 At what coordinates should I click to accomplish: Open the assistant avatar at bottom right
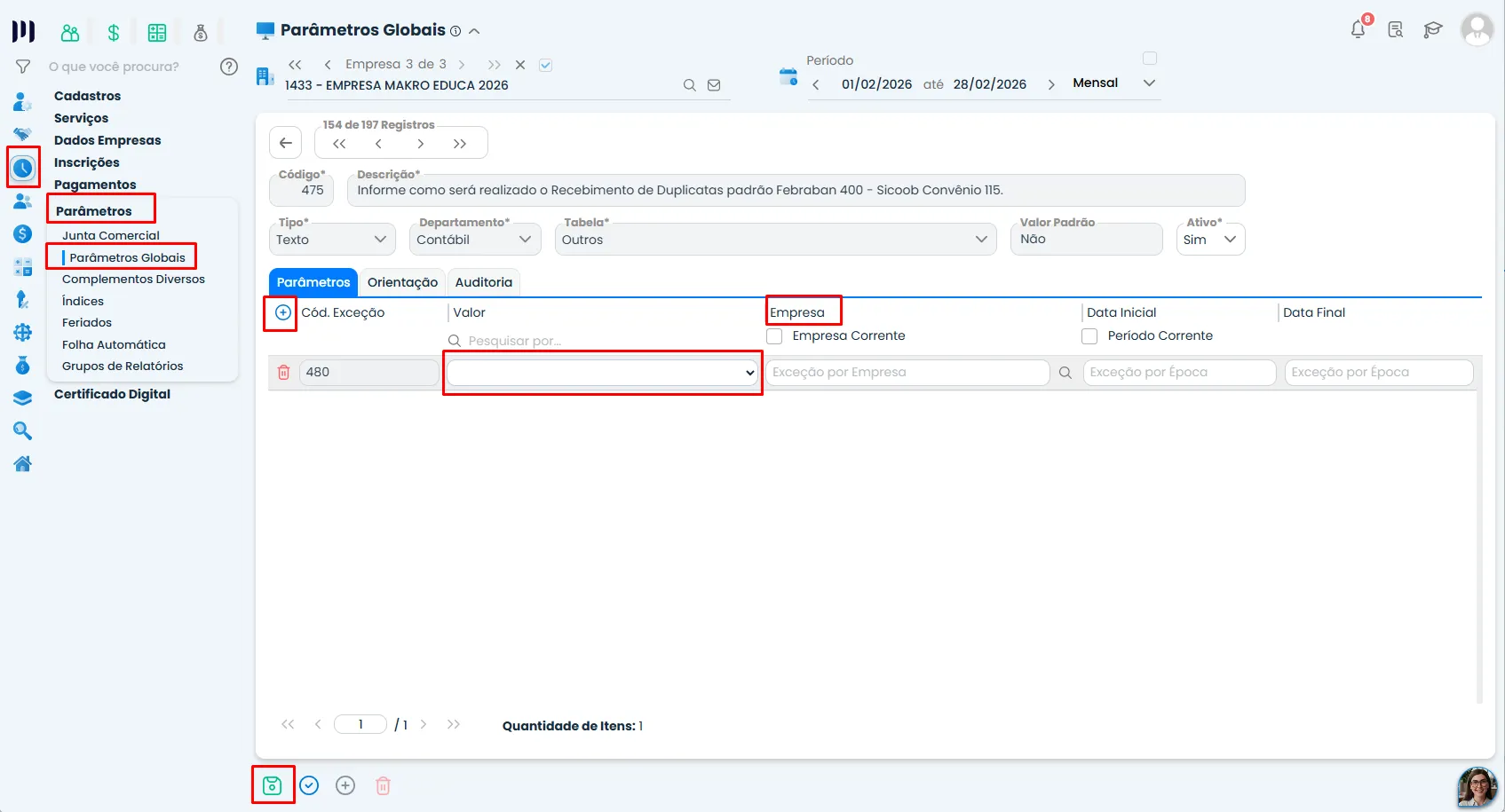click(x=1477, y=787)
